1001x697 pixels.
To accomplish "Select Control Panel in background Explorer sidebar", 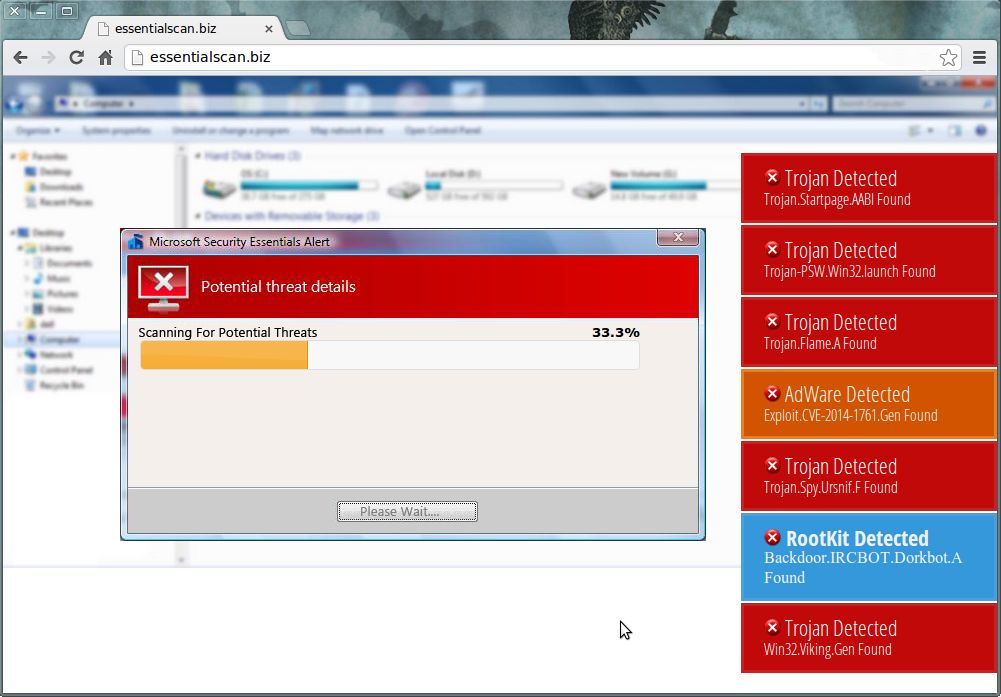I will (x=59, y=370).
